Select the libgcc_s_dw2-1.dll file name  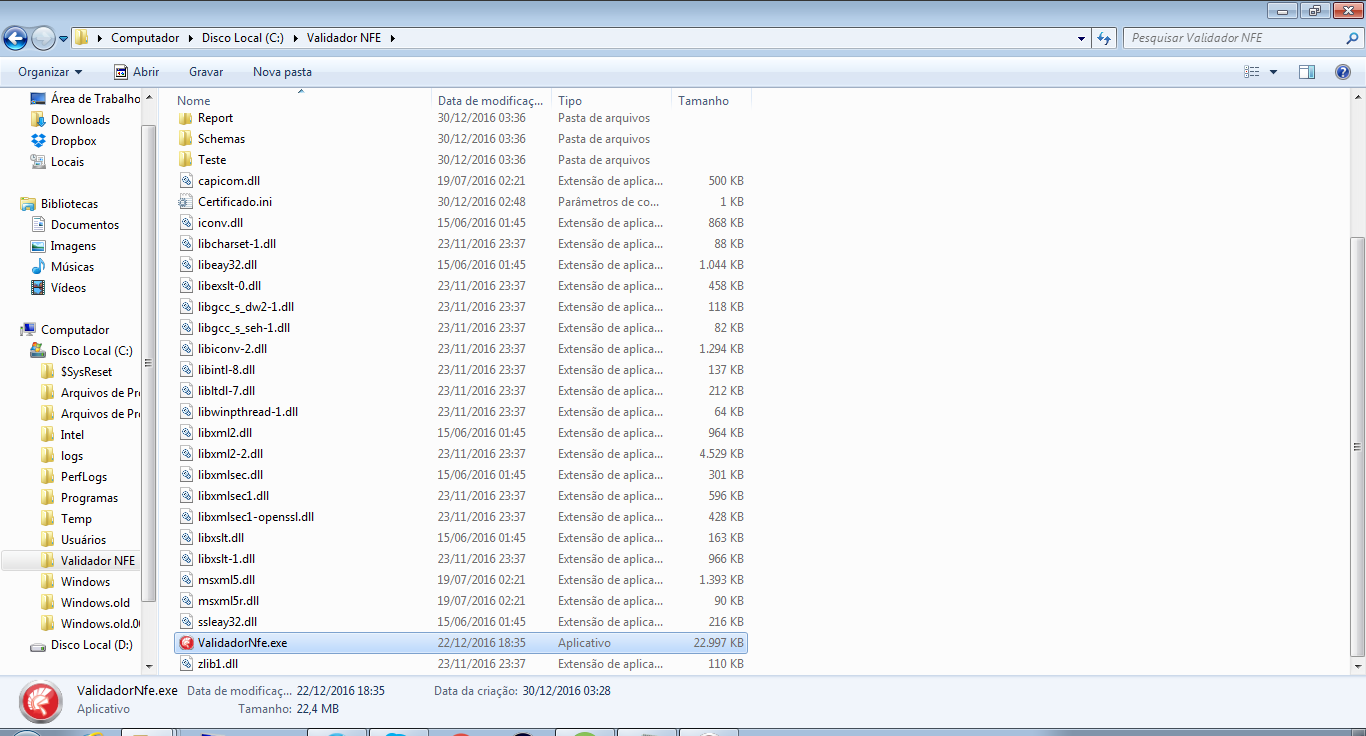click(246, 307)
